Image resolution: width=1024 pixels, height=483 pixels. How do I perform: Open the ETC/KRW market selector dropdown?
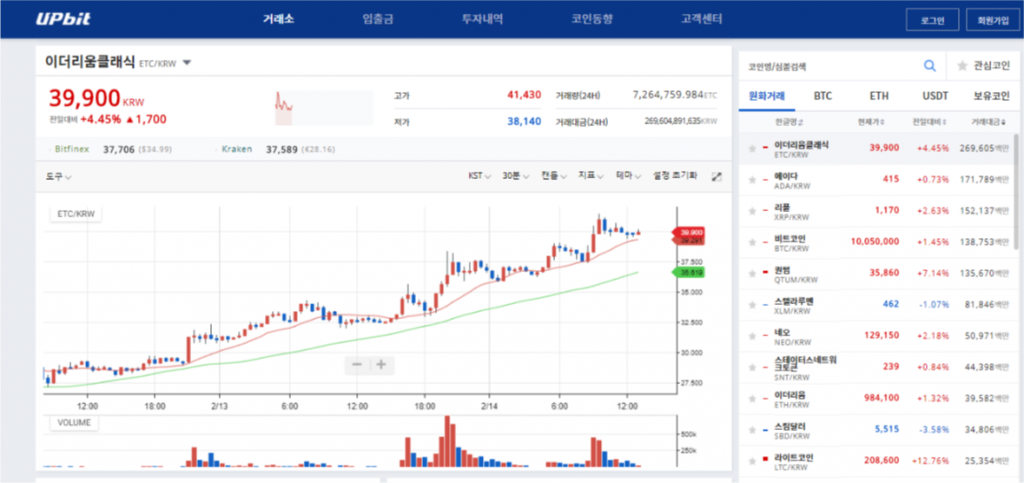(x=187, y=63)
